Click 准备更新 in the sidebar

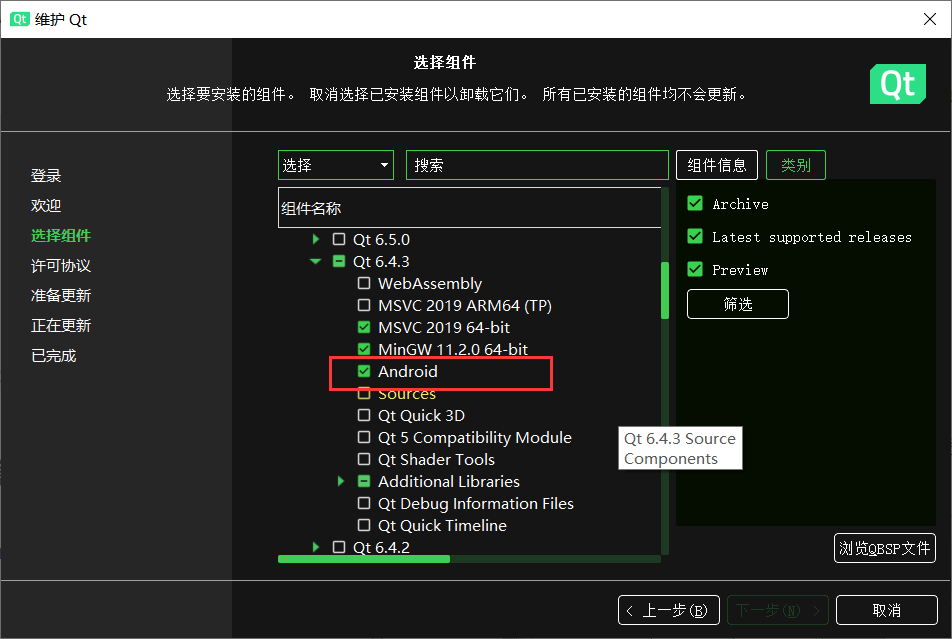[x=61, y=296]
